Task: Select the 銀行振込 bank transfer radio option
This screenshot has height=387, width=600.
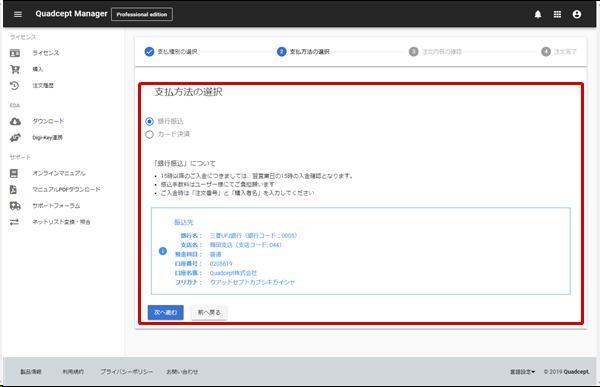Action: [150, 121]
